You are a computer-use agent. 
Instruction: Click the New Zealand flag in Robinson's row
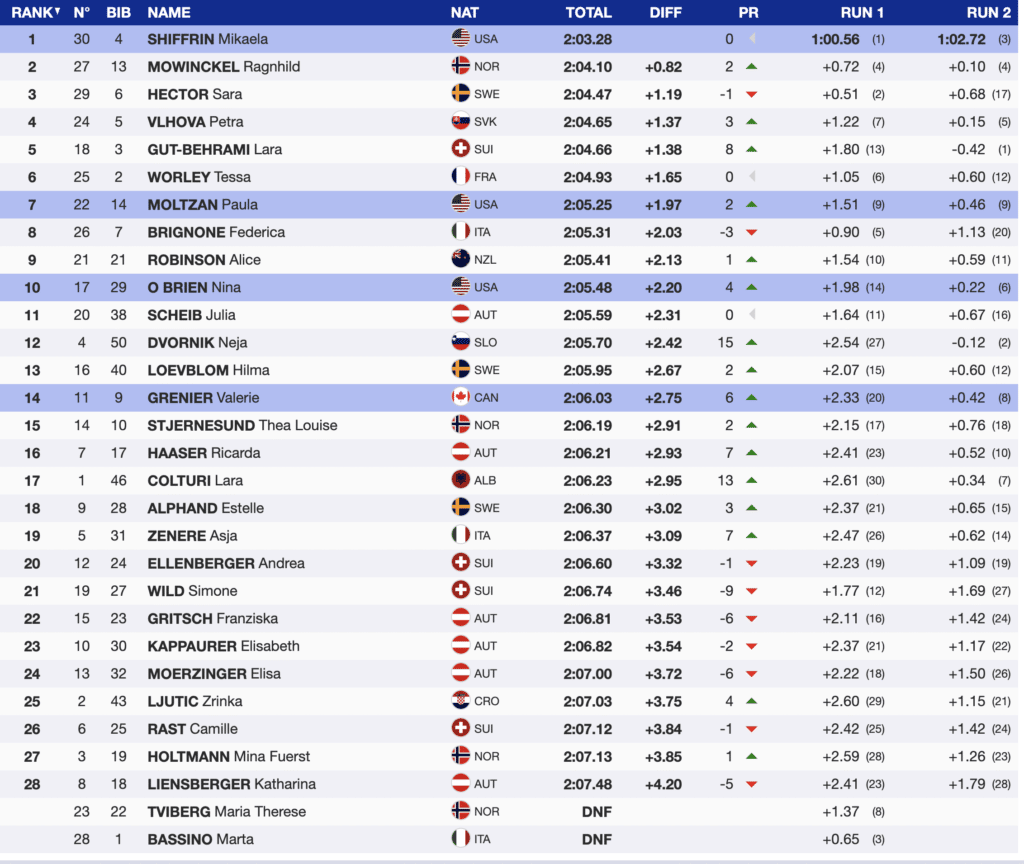460,259
